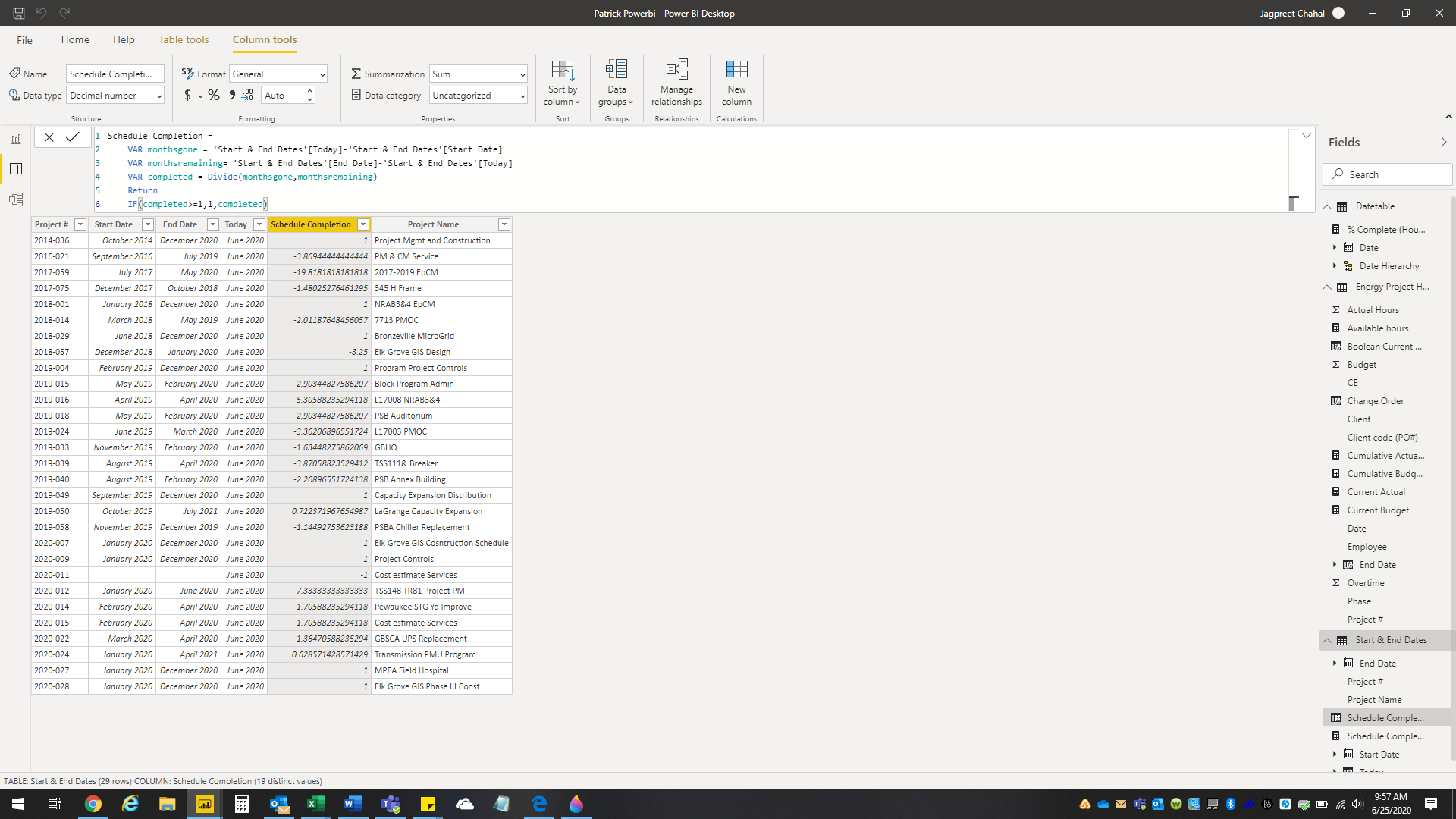Click the Undo icon in the title bar
1456x819 pixels.
[x=42, y=13]
